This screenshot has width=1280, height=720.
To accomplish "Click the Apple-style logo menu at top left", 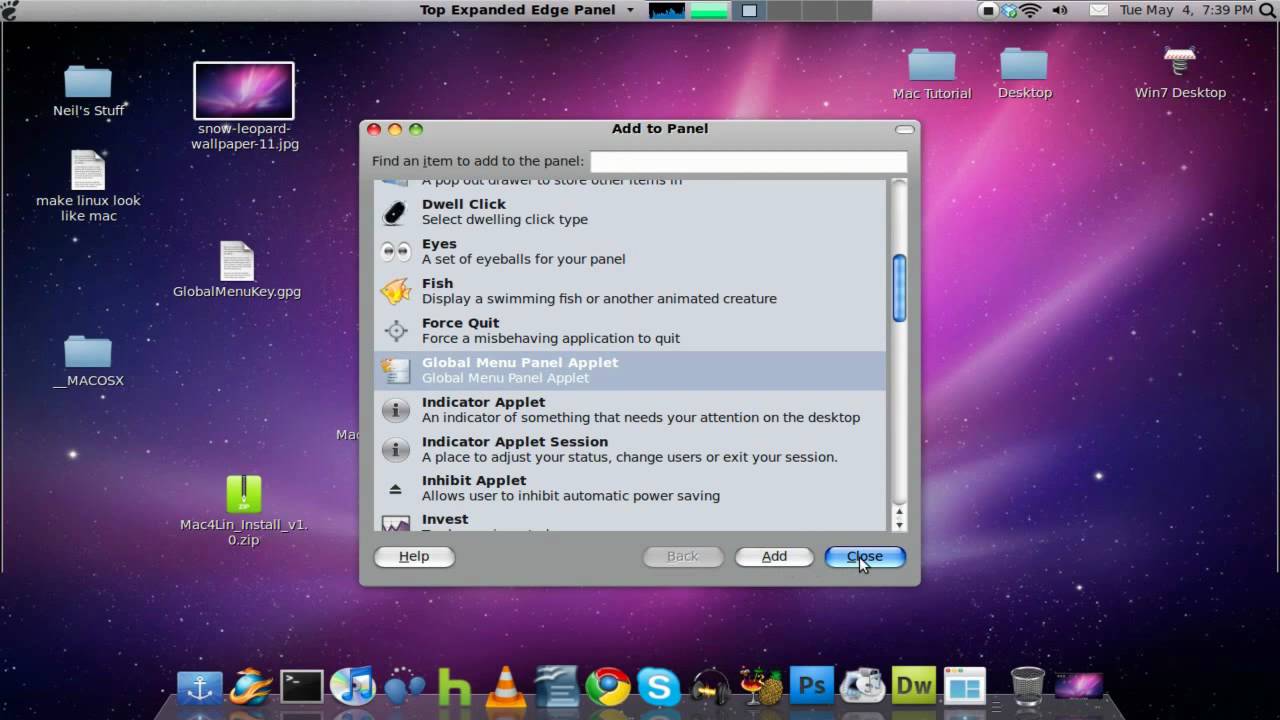I will 9,10.
